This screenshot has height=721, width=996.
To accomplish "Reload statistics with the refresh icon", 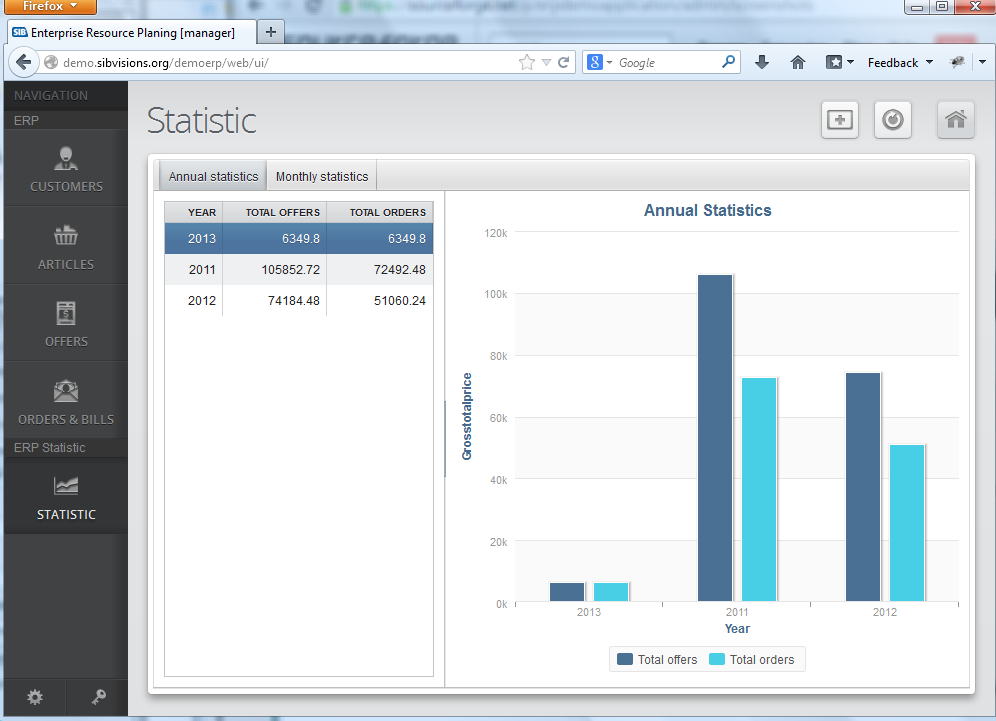I will (892, 119).
